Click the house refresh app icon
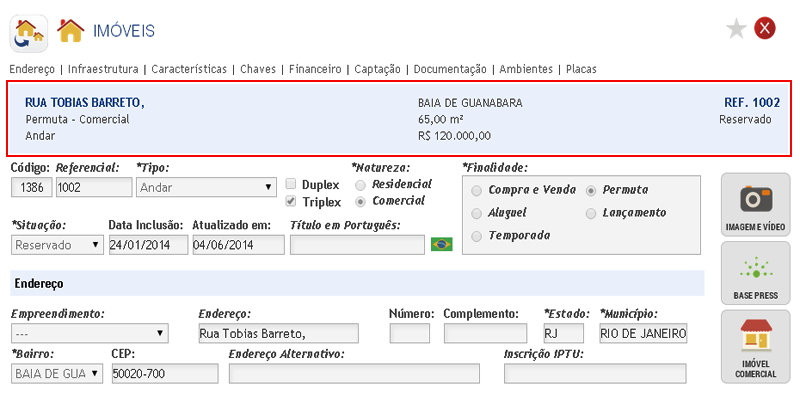 (x=29, y=33)
